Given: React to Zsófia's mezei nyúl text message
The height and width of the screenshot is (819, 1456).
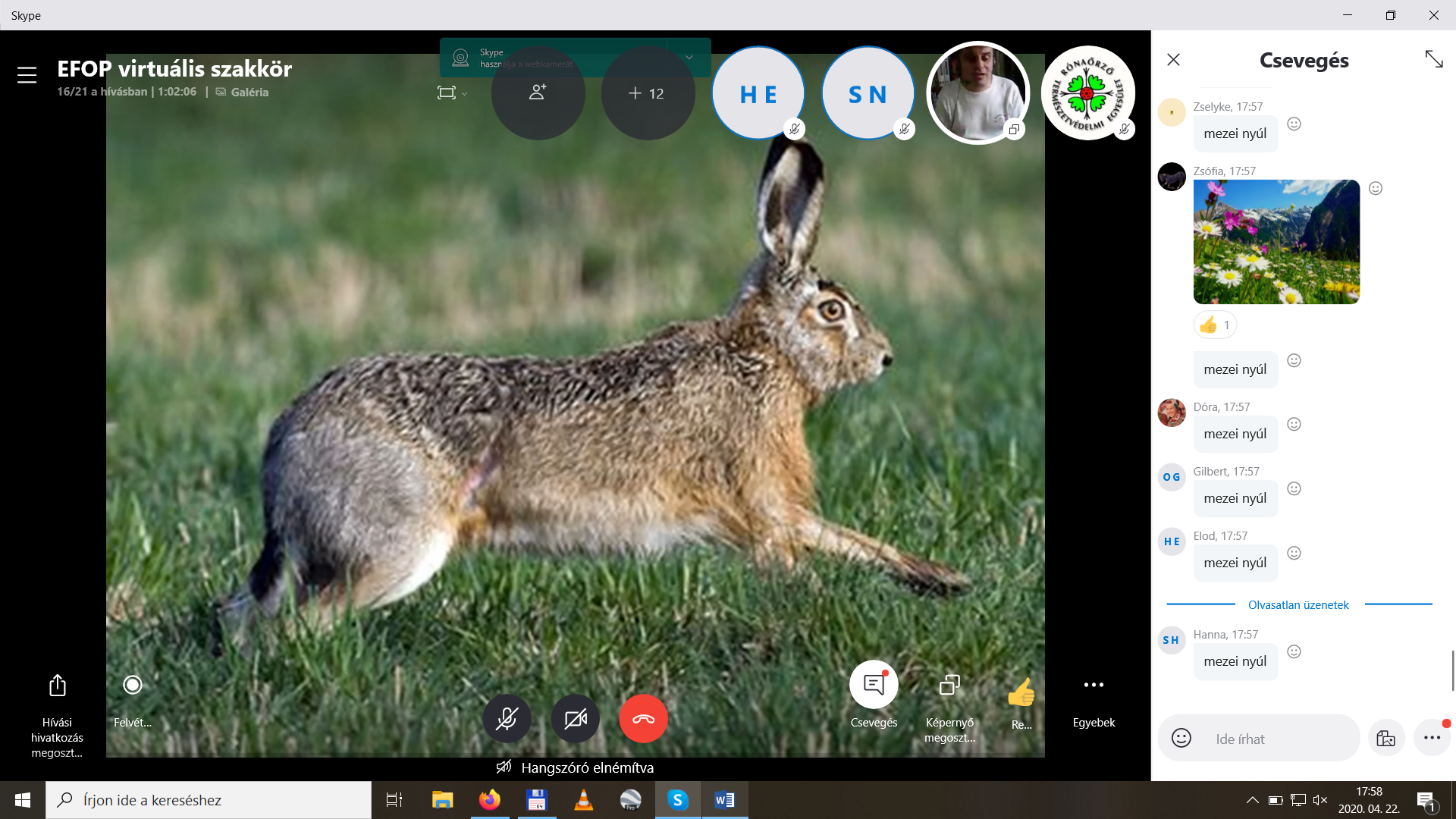Looking at the screenshot, I should (x=1294, y=360).
